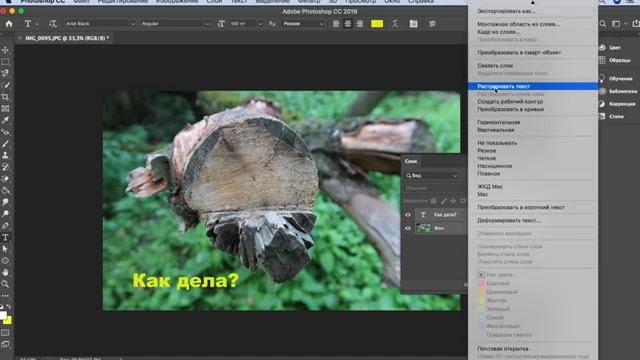Open the Цвет panel icon
Screen dimensions: 640x360
602,47
